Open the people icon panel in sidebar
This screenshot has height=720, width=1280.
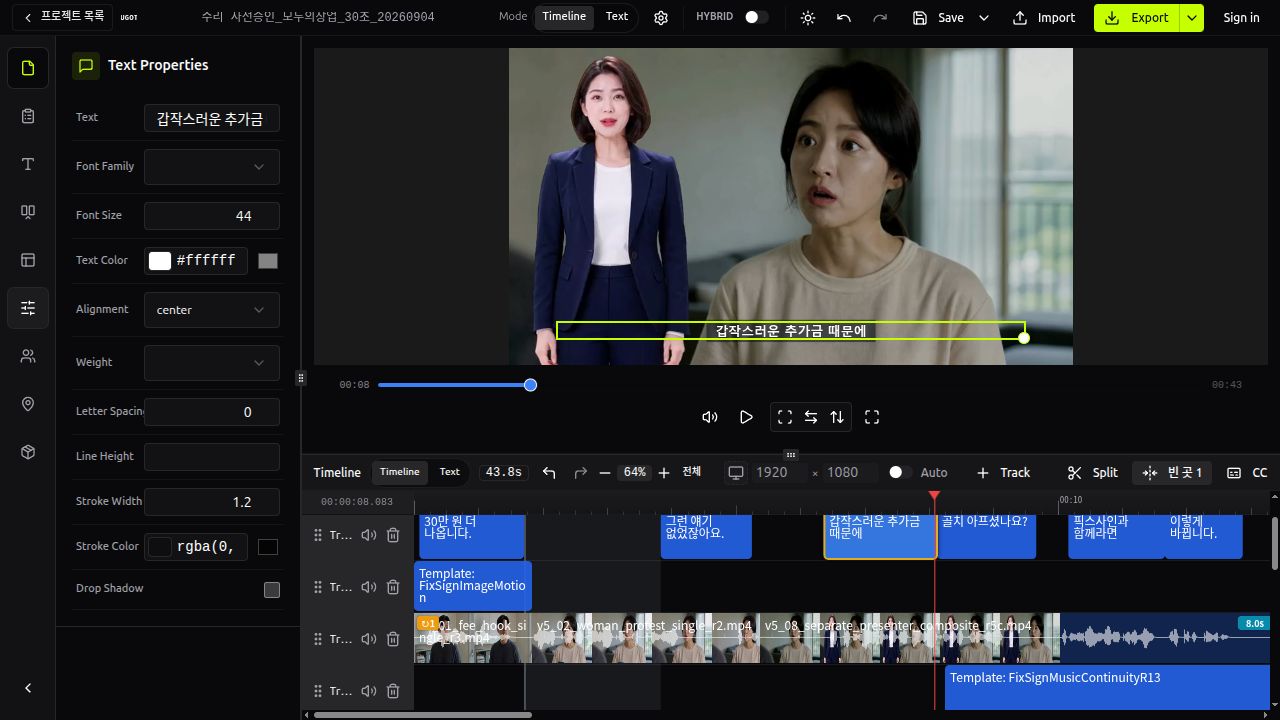point(28,356)
